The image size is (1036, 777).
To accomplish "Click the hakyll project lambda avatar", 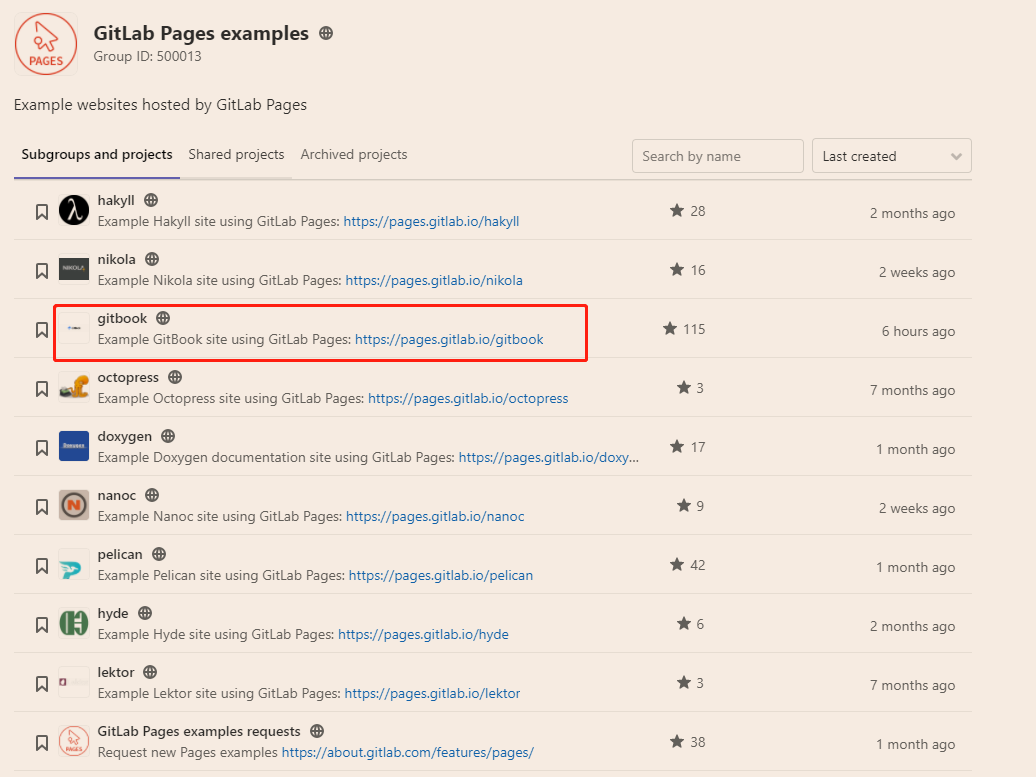I will coord(73,210).
